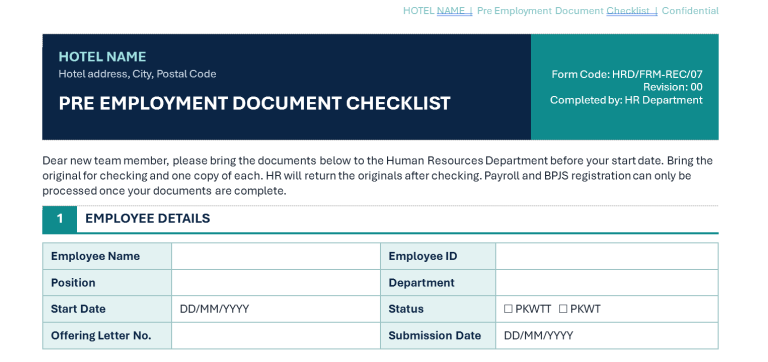Image resolution: width=768 pixels, height=362 pixels.
Task: Click the 'Employee ID' label cell
Action: (438, 256)
